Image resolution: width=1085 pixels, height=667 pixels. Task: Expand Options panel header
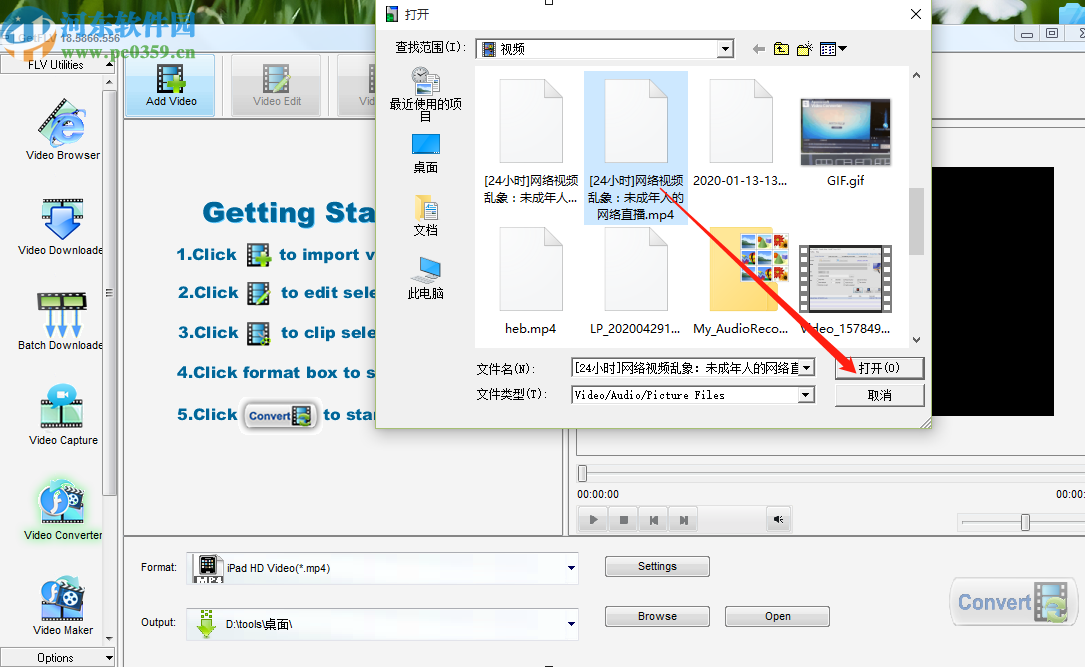[57, 657]
